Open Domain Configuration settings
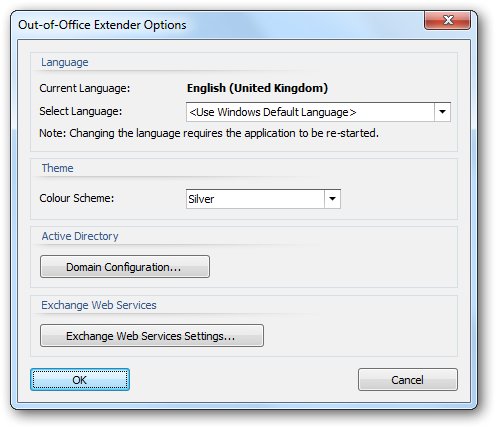The image size is (496, 428). (125, 267)
